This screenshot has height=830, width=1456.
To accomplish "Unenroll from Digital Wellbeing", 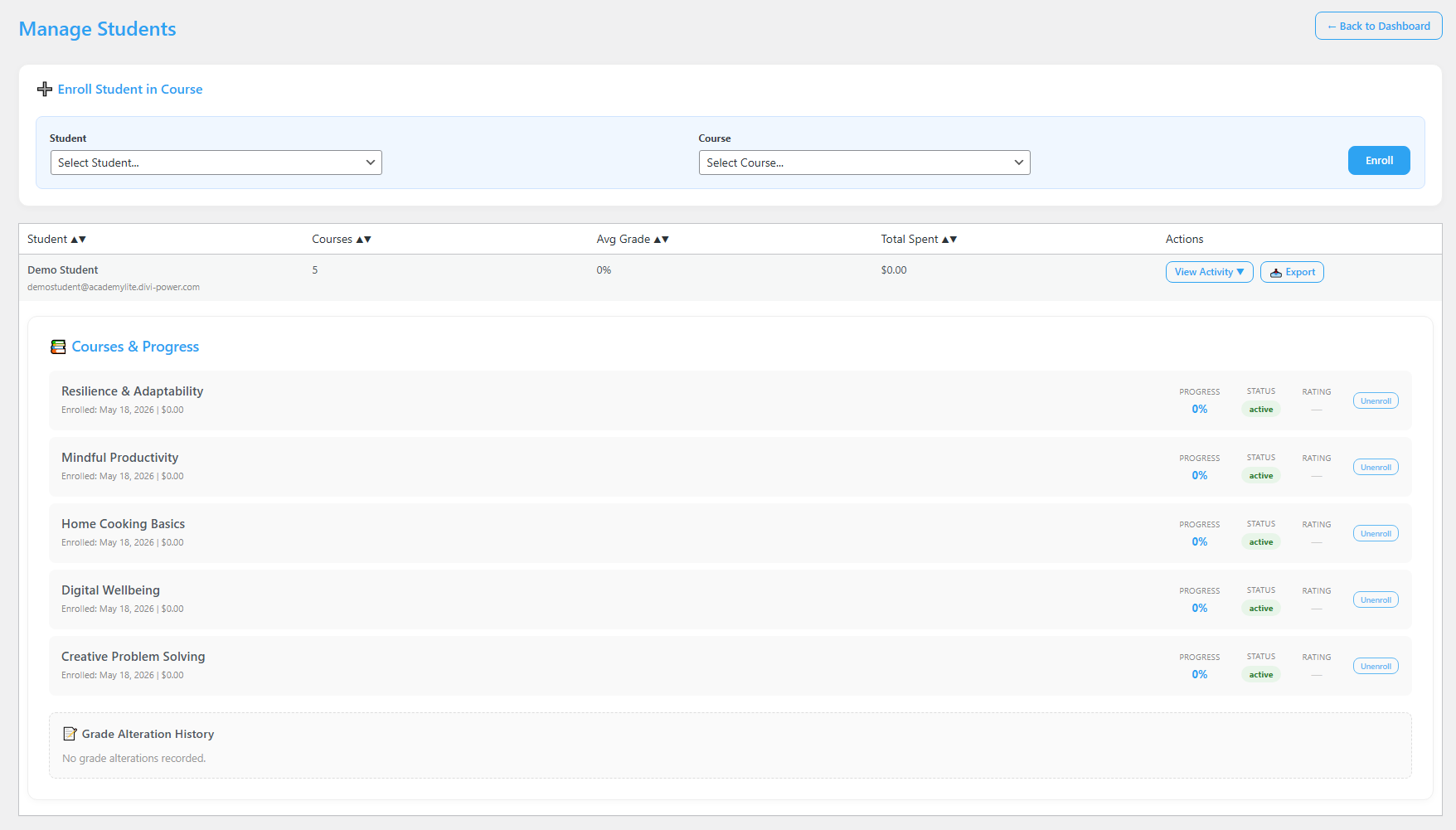I will pyautogui.click(x=1376, y=600).
